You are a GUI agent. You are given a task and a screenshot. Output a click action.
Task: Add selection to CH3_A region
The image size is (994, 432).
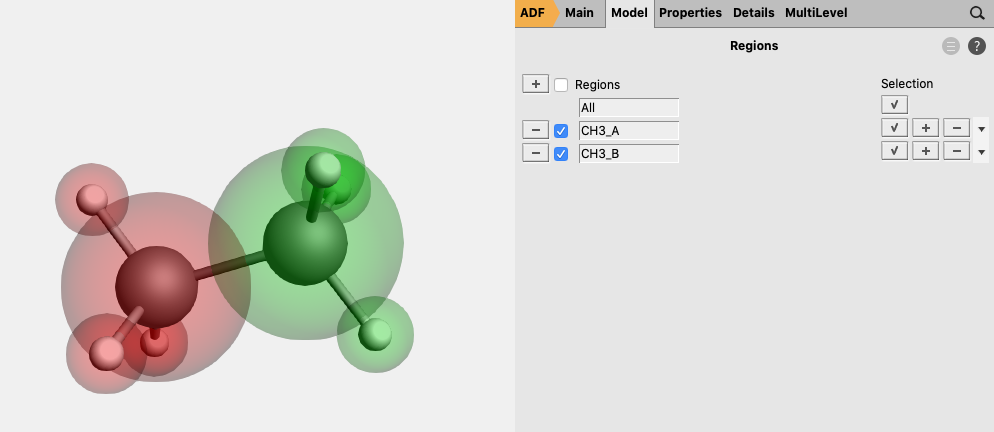point(925,128)
